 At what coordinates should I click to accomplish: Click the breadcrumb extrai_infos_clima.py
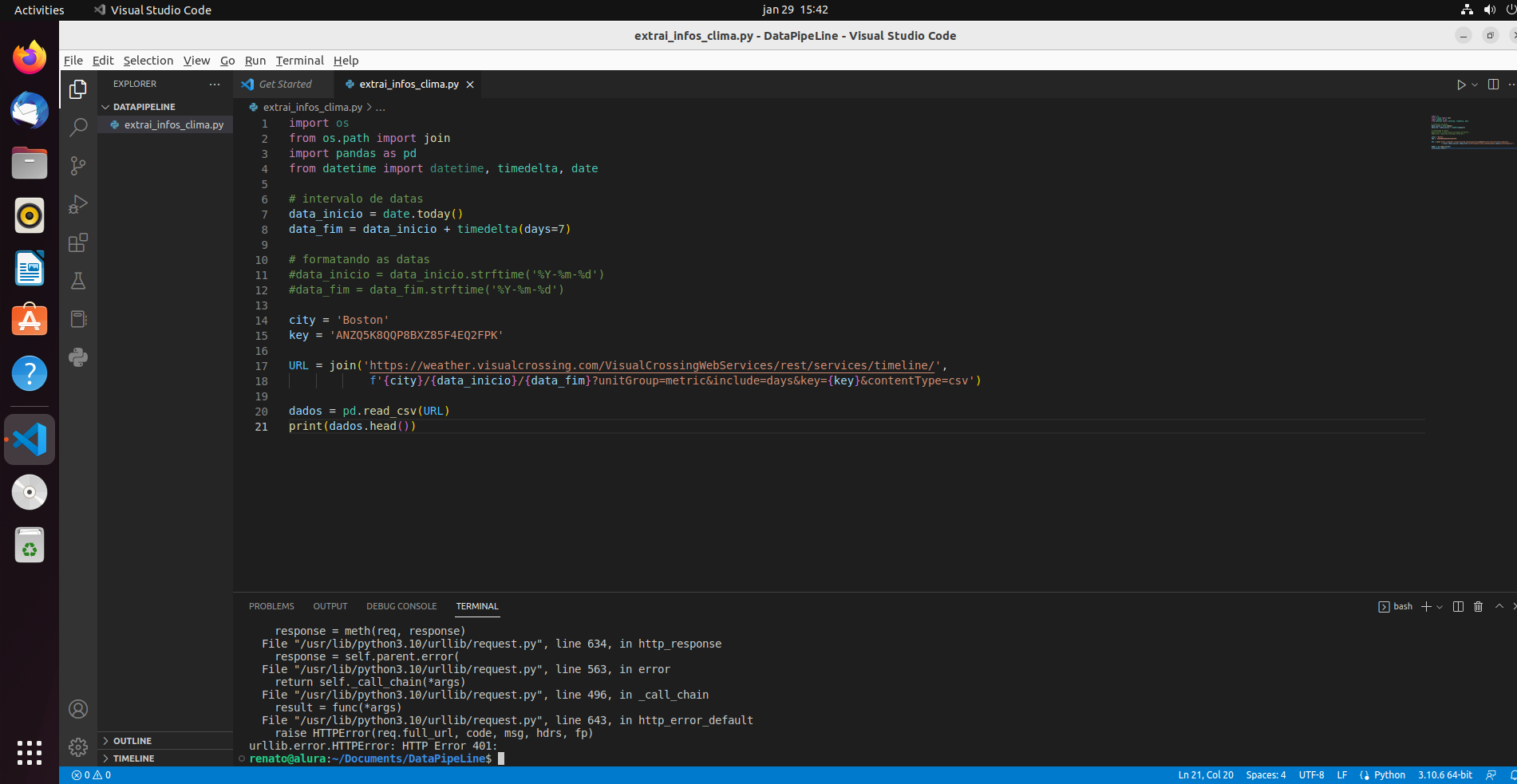(x=312, y=108)
